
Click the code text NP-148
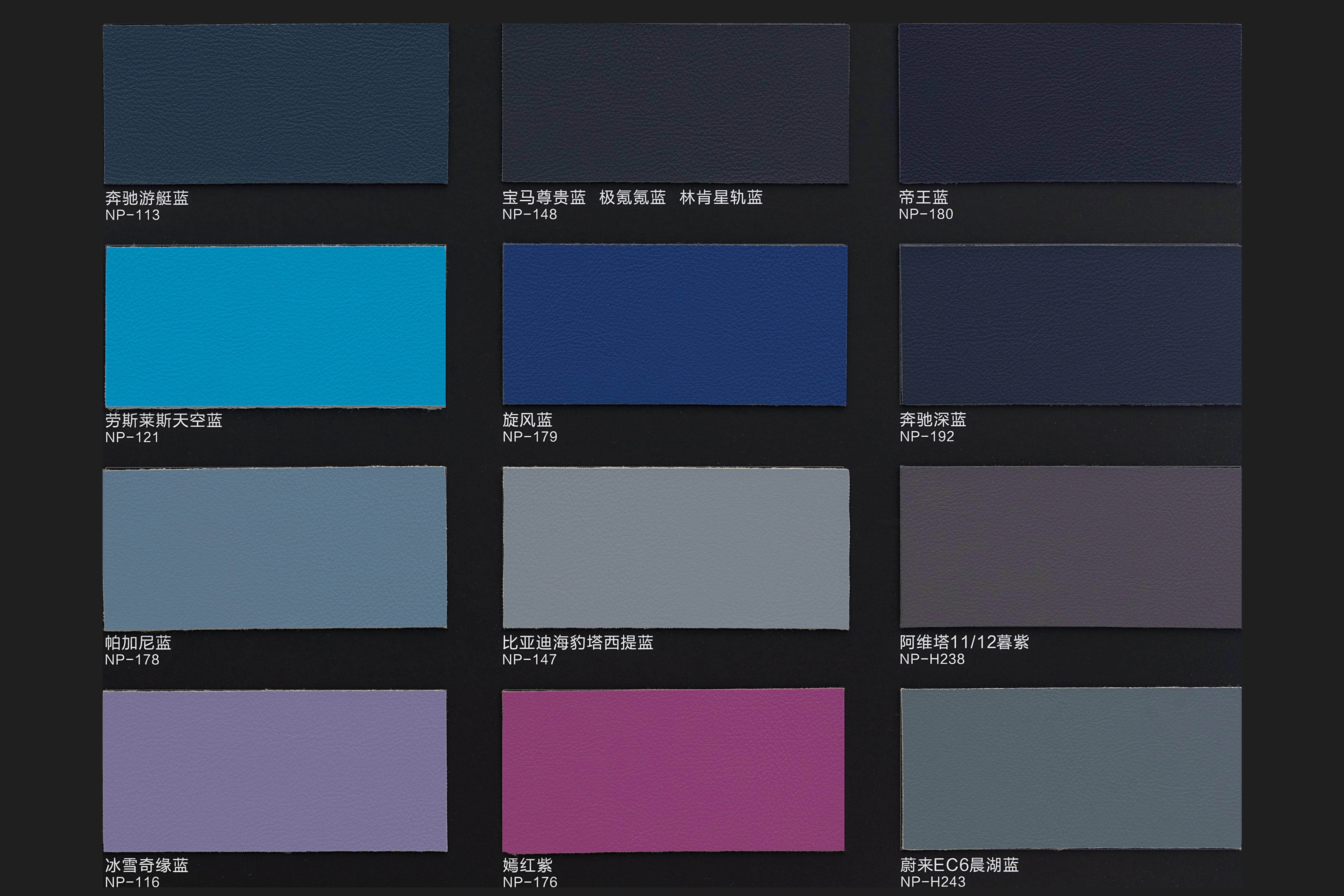pyautogui.click(x=530, y=215)
